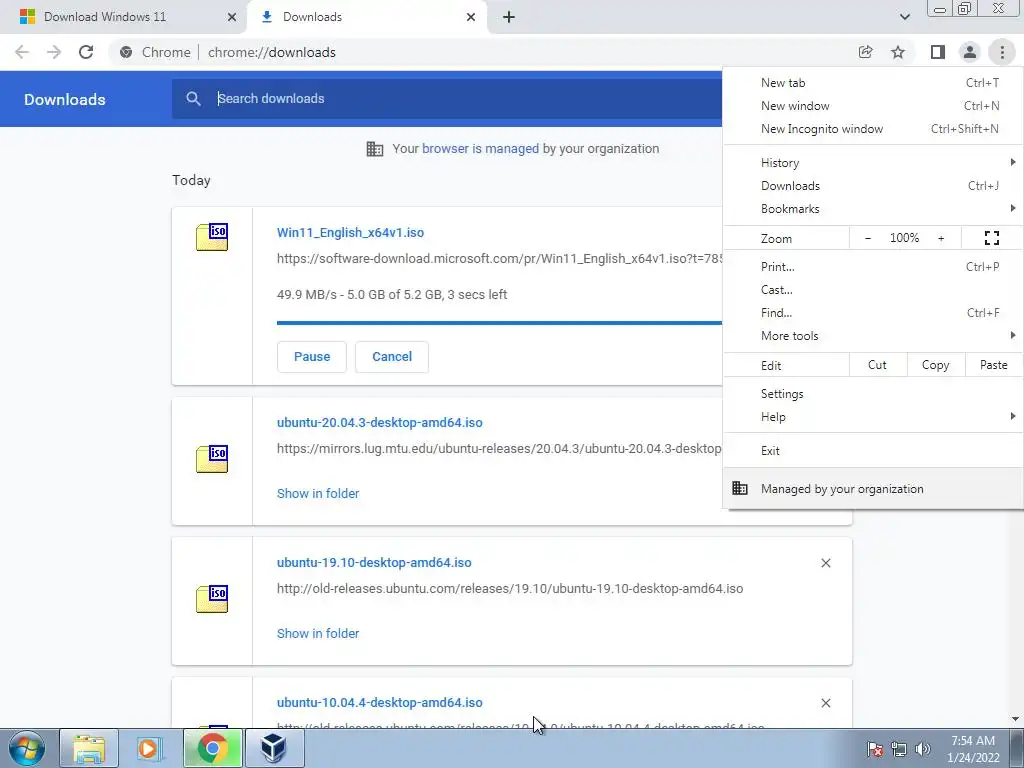1024x768 pixels.
Task: Open Windows Media Player from taskbar
Action: [149, 748]
